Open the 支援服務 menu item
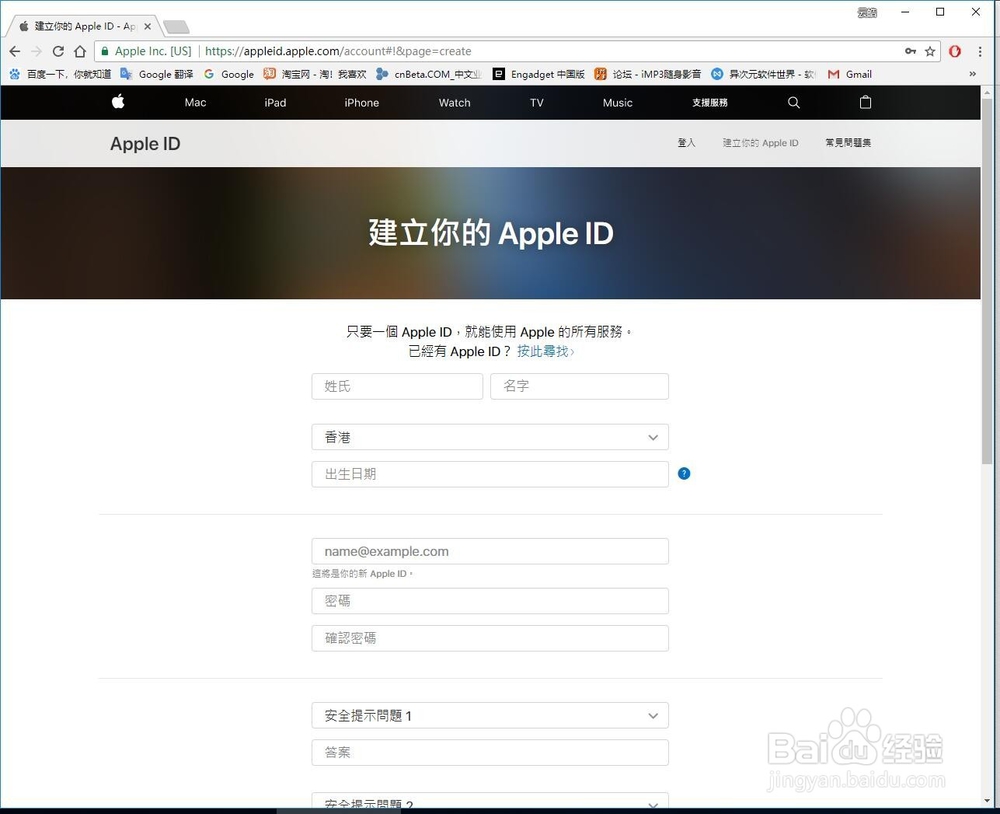Screen dimensions: 1000x814 point(710,103)
